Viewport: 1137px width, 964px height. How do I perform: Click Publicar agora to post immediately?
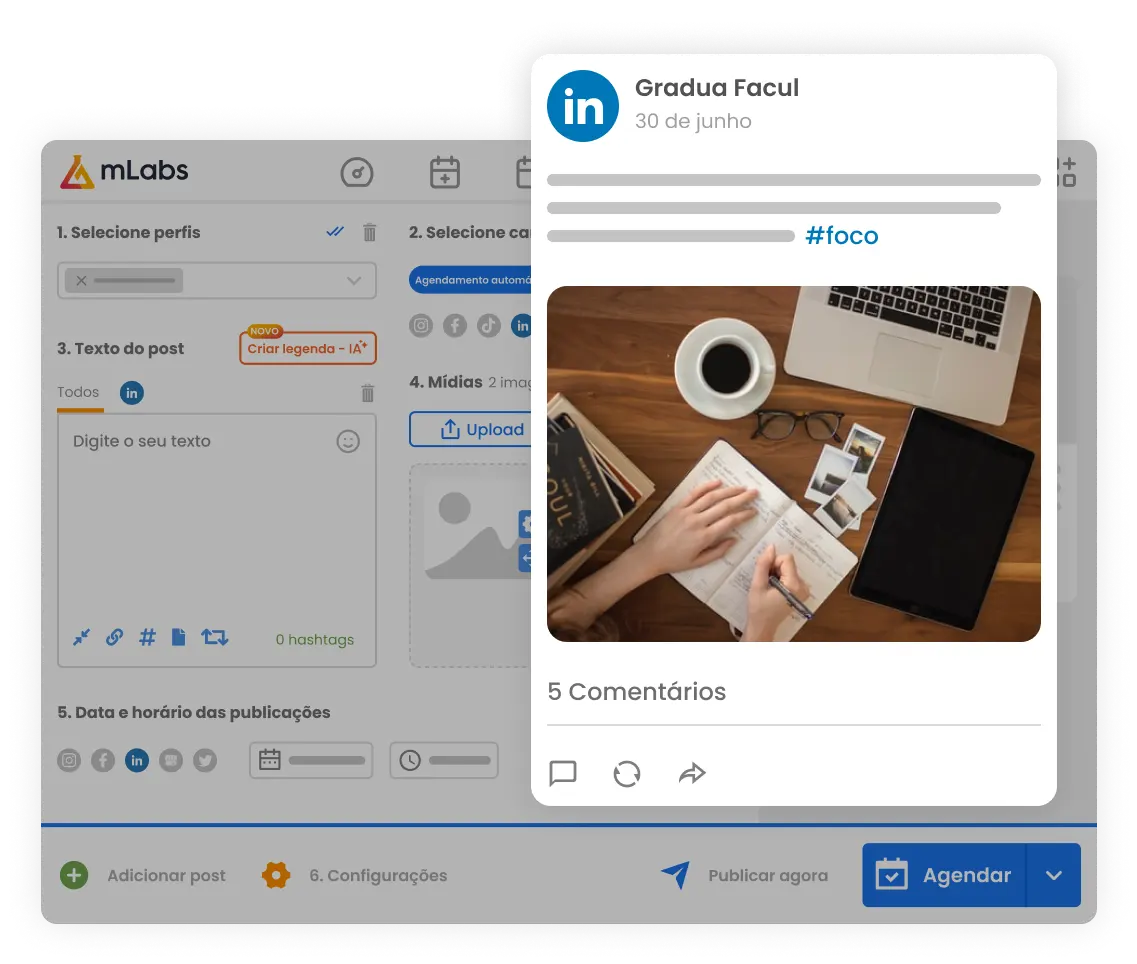click(x=767, y=875)
